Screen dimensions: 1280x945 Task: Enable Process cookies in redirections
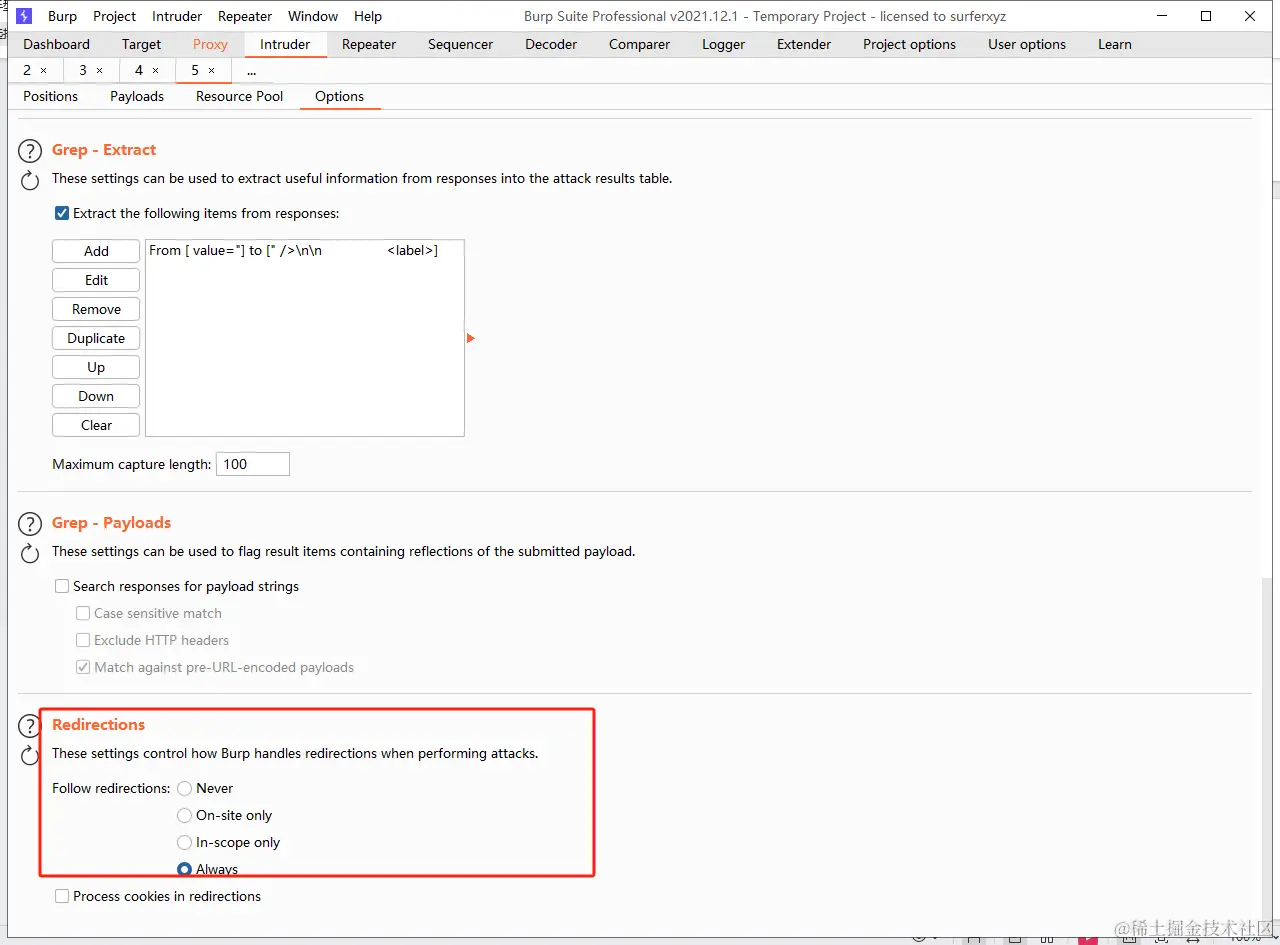click(62, 896)
